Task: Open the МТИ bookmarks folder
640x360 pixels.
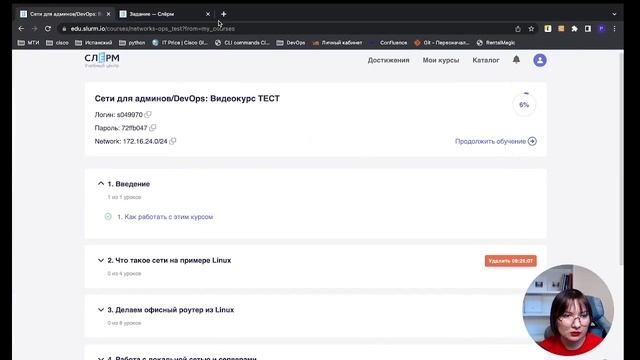Action: tap(29, 42)
